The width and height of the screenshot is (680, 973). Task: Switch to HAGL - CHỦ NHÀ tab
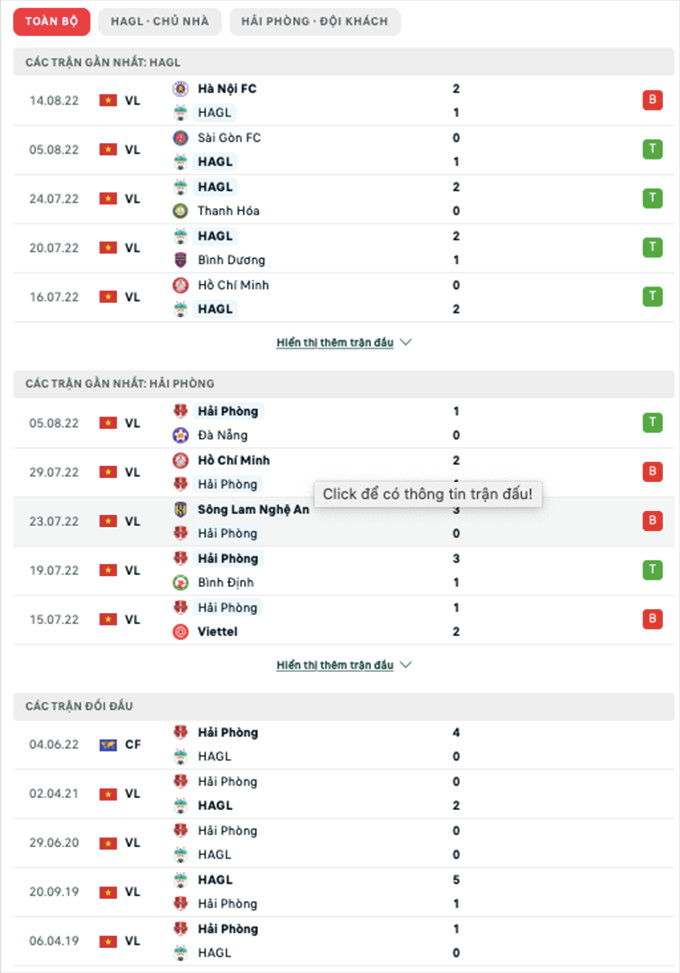tap(160, 21)
